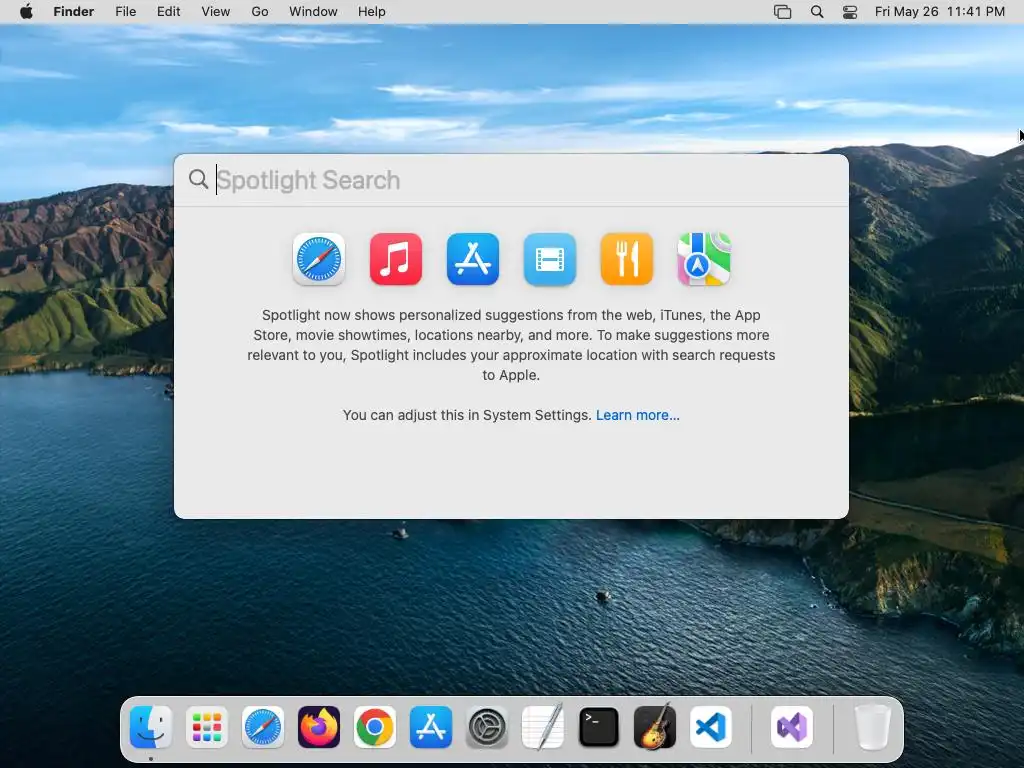Launch Terminal from the Dock

coord(599,727)
